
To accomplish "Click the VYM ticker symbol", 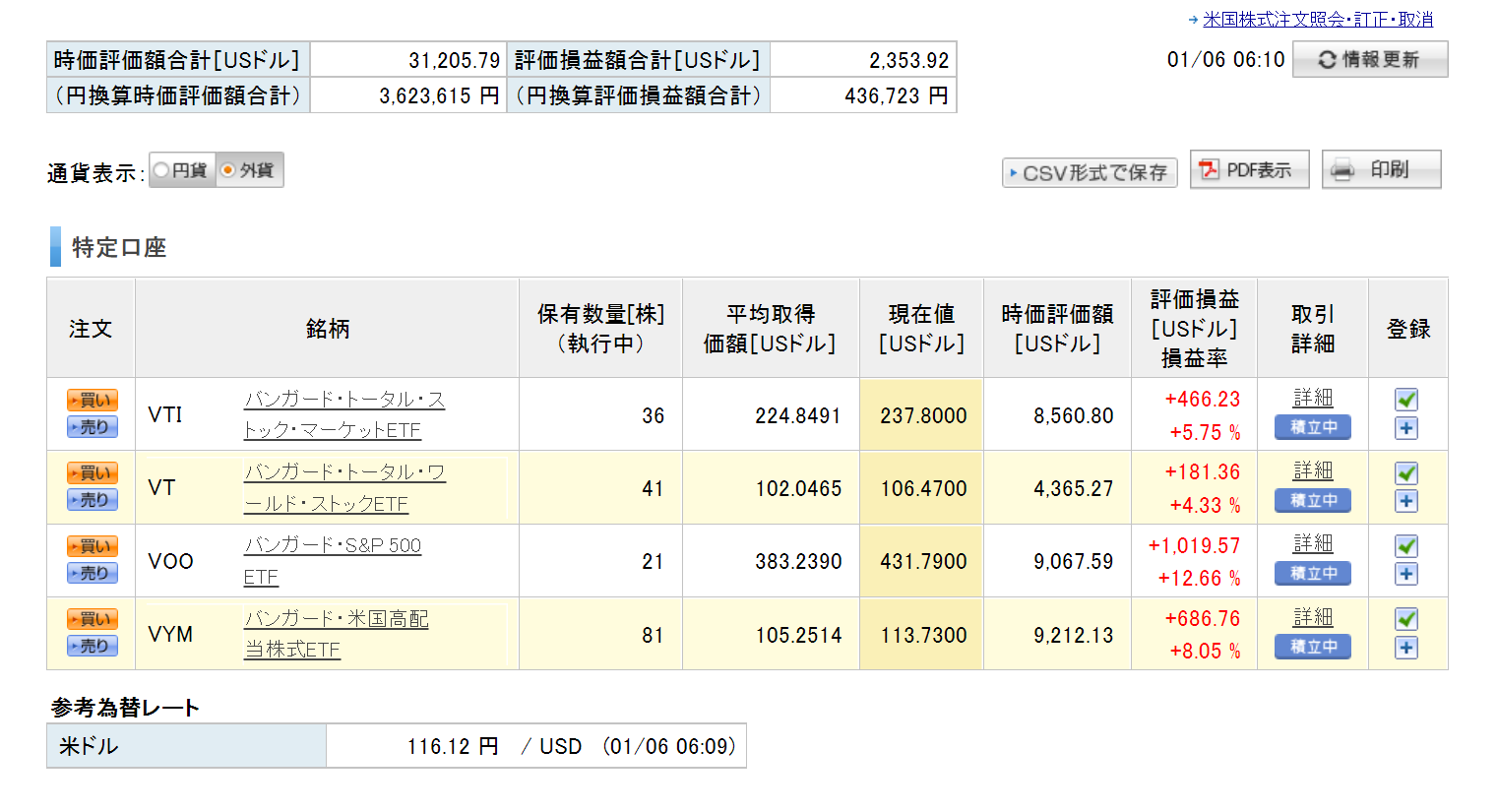I will [170, 634].
